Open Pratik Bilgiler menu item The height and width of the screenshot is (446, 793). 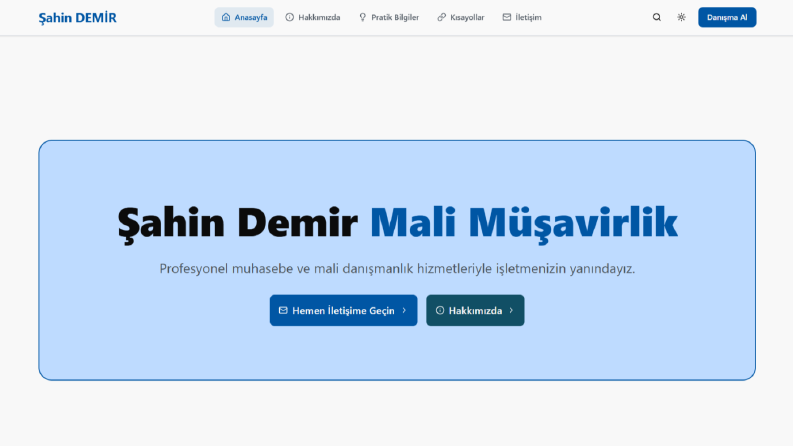[x=388, y=17]
